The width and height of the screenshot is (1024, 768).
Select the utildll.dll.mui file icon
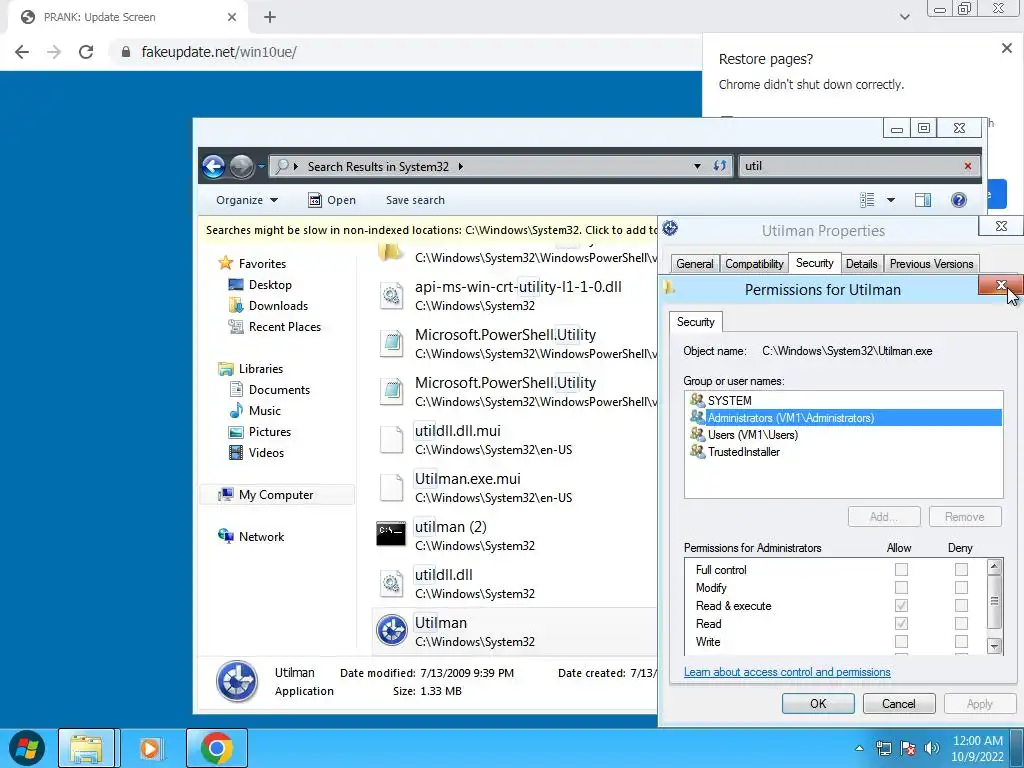pos(391,439)
